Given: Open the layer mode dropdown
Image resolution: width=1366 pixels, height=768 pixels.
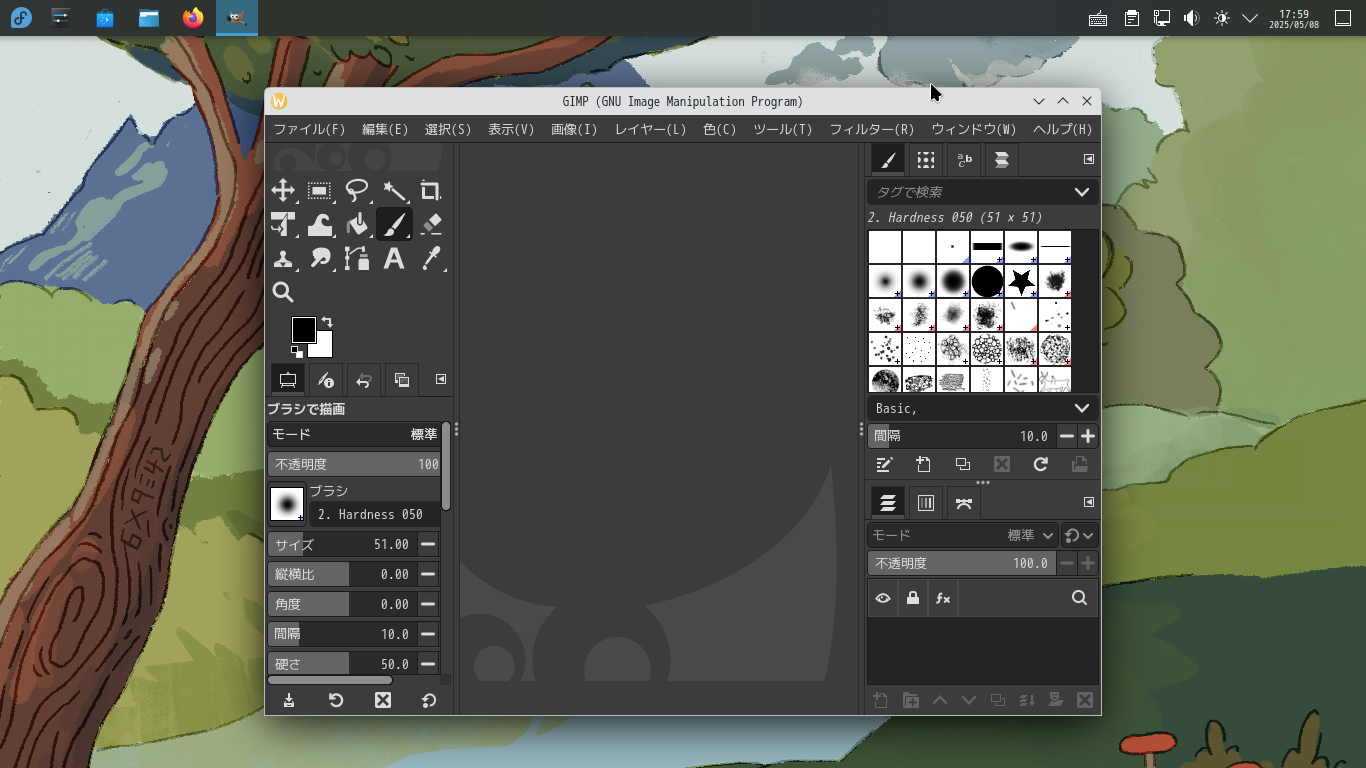Looking at the screenshot, I should coord(1030,536).
